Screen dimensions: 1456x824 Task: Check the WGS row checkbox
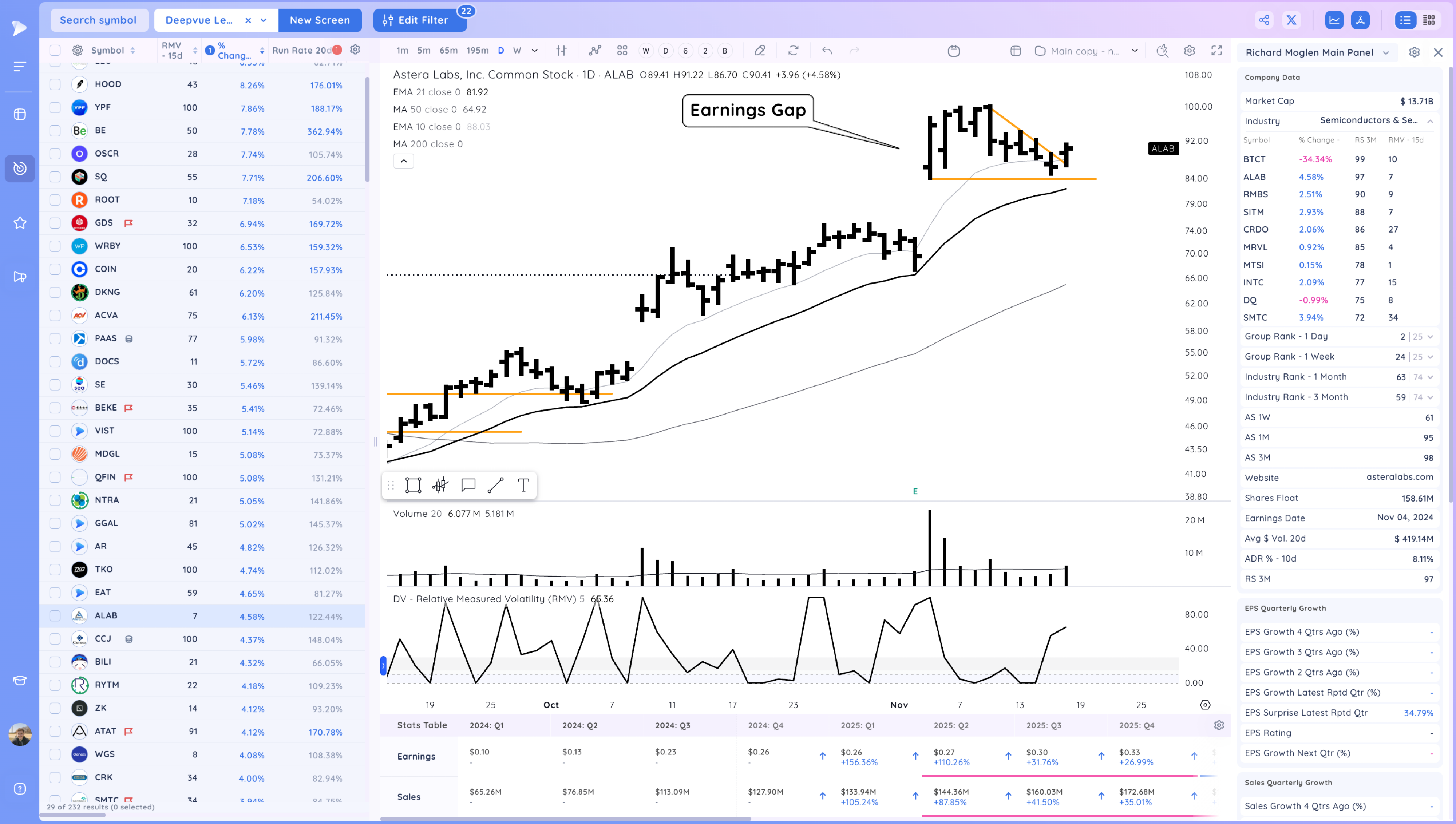55,754
